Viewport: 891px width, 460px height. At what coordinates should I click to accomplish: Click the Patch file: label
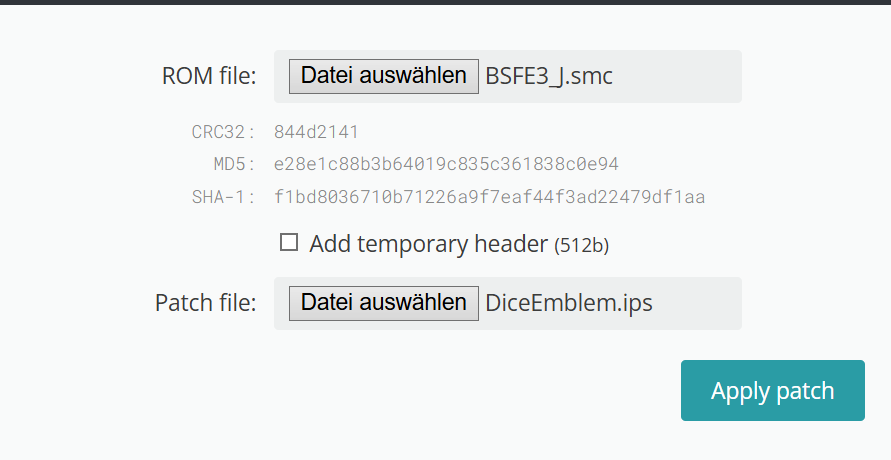tap(206, 303)
